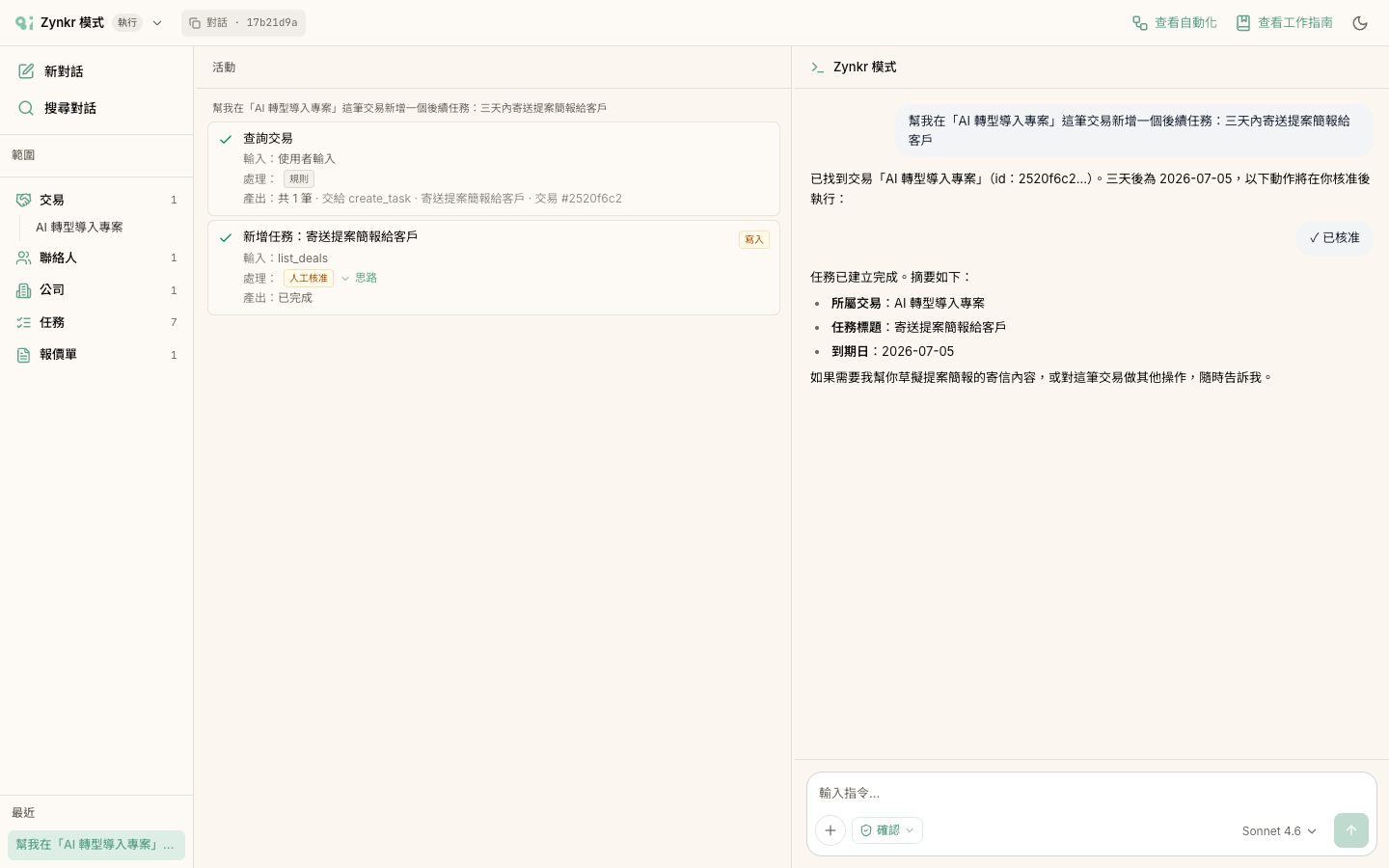Click the 規則 tag in 查詢交易

299,178
